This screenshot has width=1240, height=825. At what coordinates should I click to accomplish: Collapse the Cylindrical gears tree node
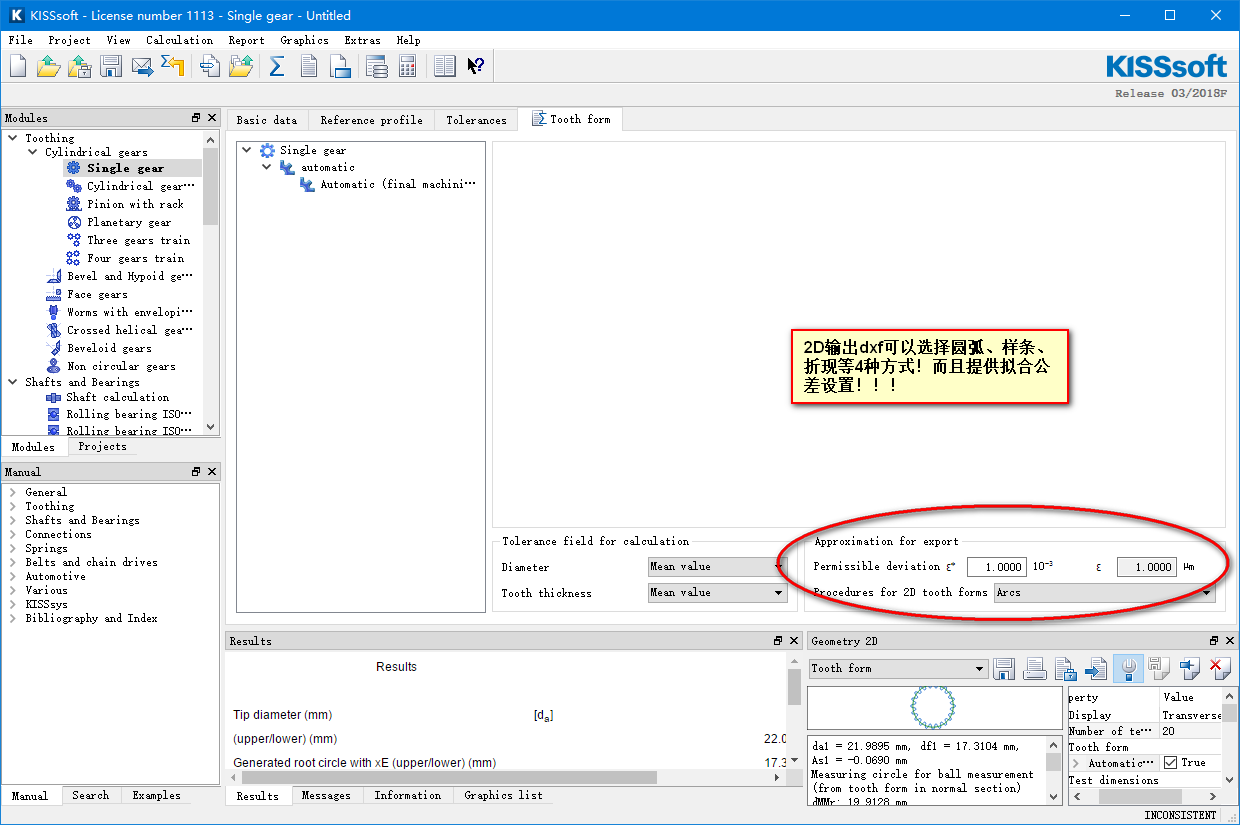[32, 153]
